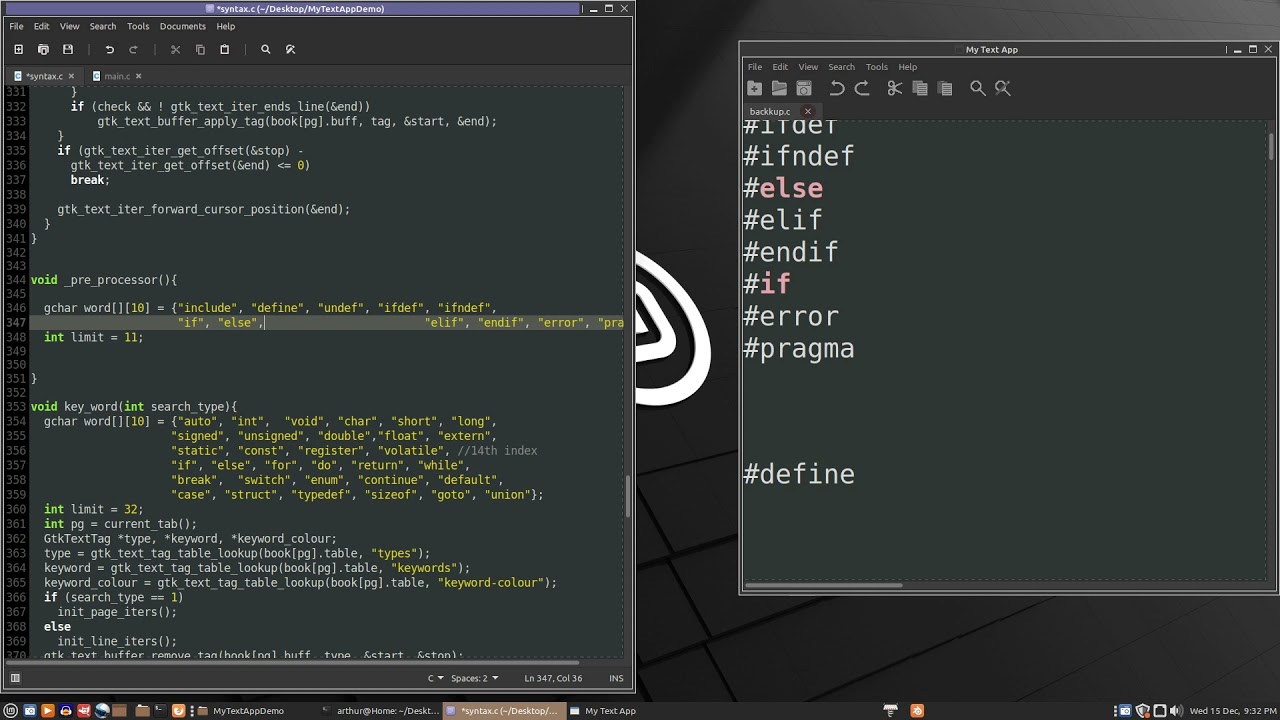Open View menu in My Text App

click(x=808, y=67)
